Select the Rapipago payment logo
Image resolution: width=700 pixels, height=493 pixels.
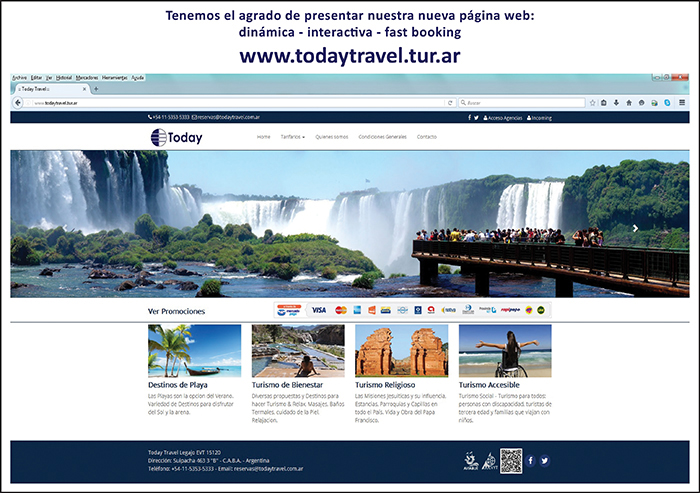pos(510,309)
